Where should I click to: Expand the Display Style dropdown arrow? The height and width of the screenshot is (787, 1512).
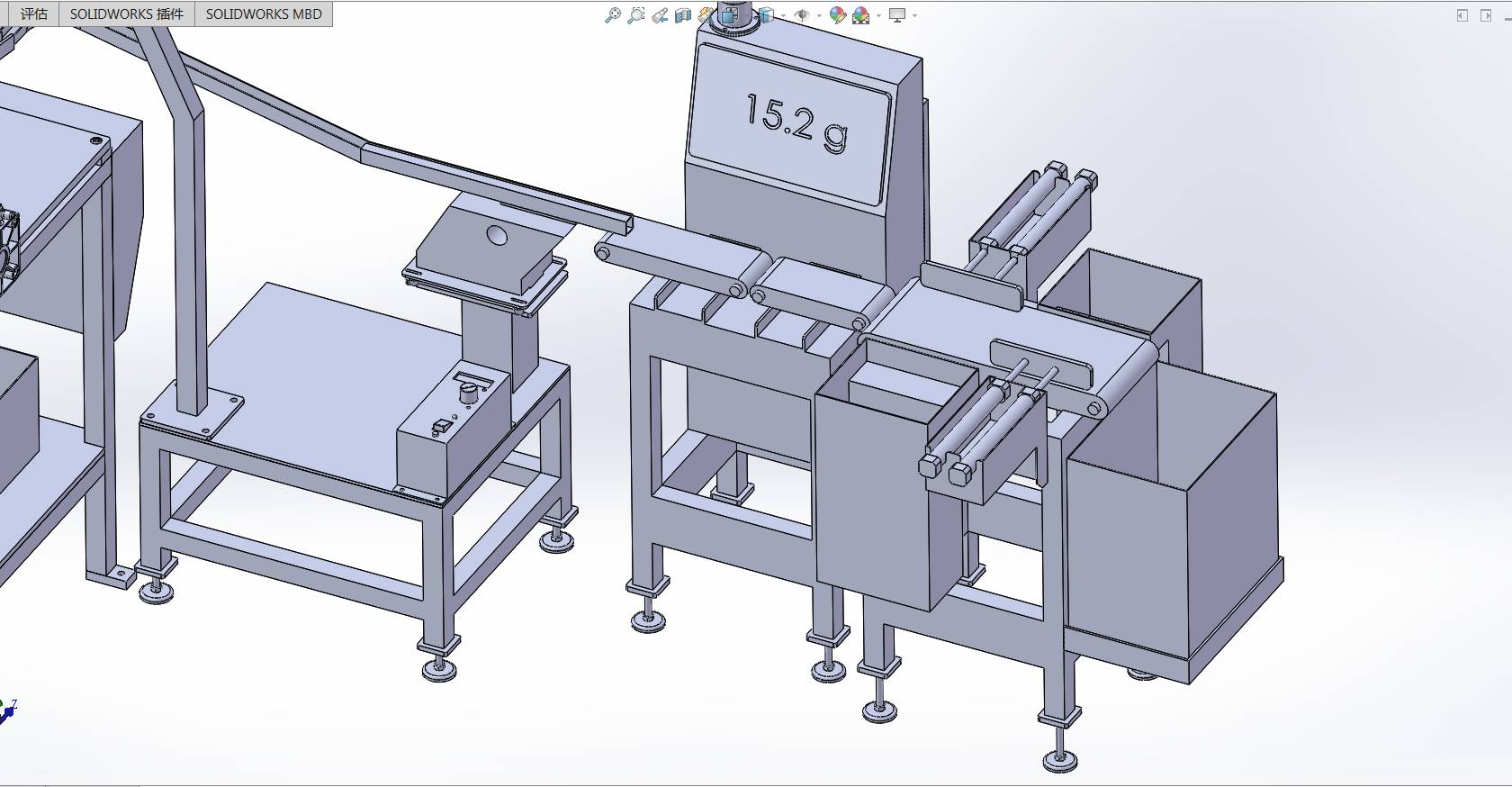click(x=783, y=15)
